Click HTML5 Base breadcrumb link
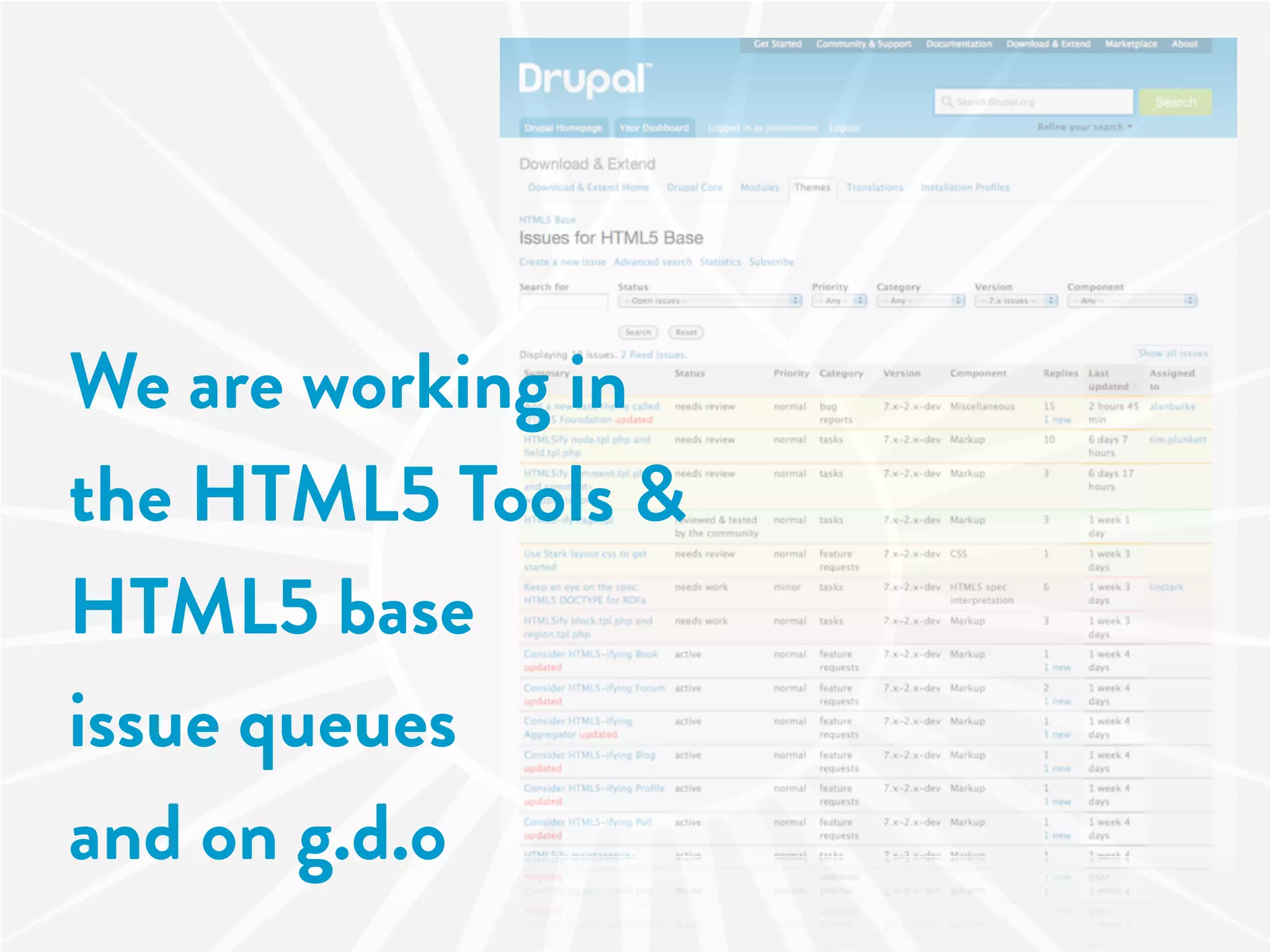This screenshot has height=952, width=1270. 548,220
